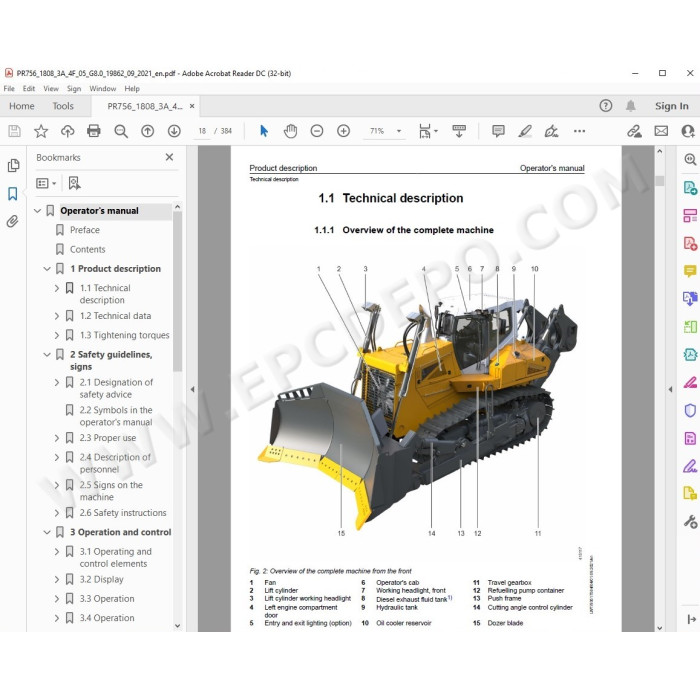The width and height of the screenshot is (700, 700).
Task: Open 3.3 Operation bookmark
Action: coord(107,599)
